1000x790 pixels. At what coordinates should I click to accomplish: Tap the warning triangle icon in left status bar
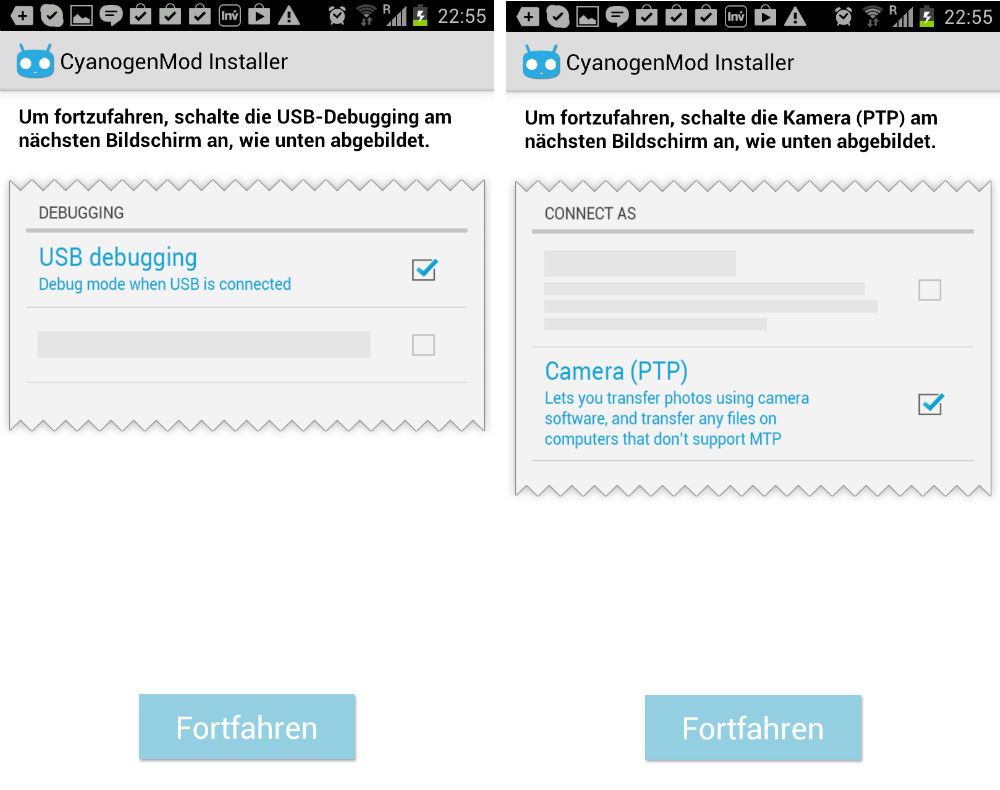[x=289, y=15]
